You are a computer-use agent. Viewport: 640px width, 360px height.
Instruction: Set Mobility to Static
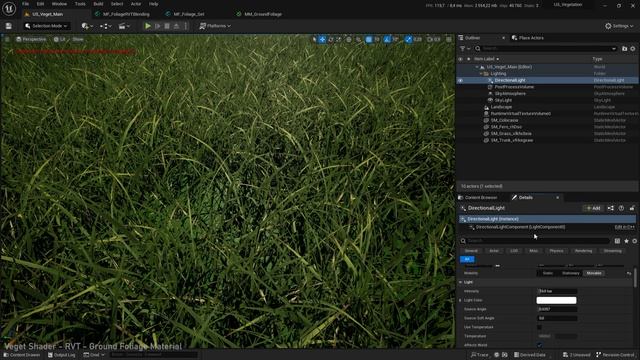coord(548,273)
